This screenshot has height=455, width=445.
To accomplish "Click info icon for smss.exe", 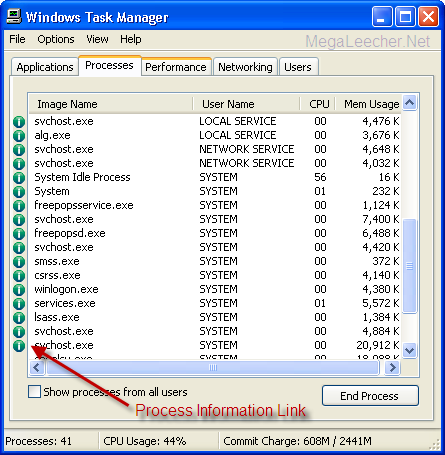I will (19, 262).
